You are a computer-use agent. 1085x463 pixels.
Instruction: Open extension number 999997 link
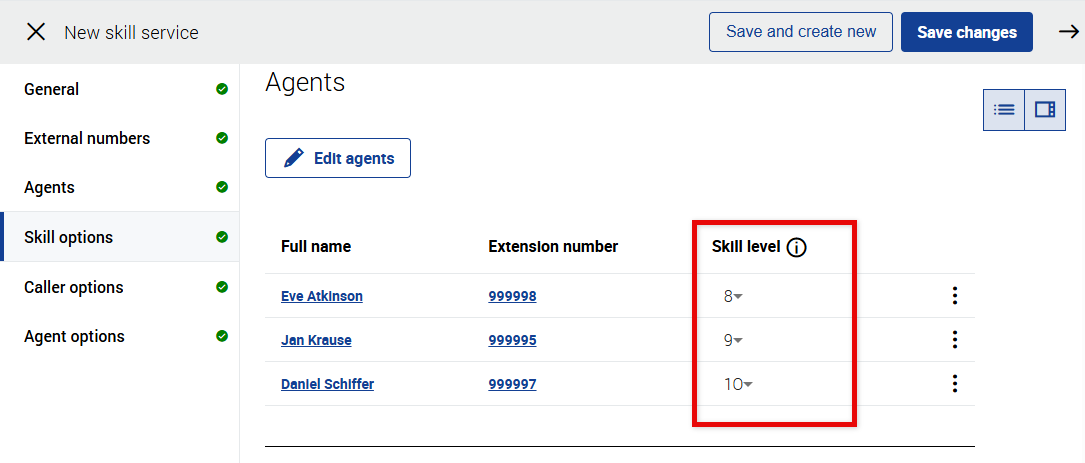pos(512,384)
